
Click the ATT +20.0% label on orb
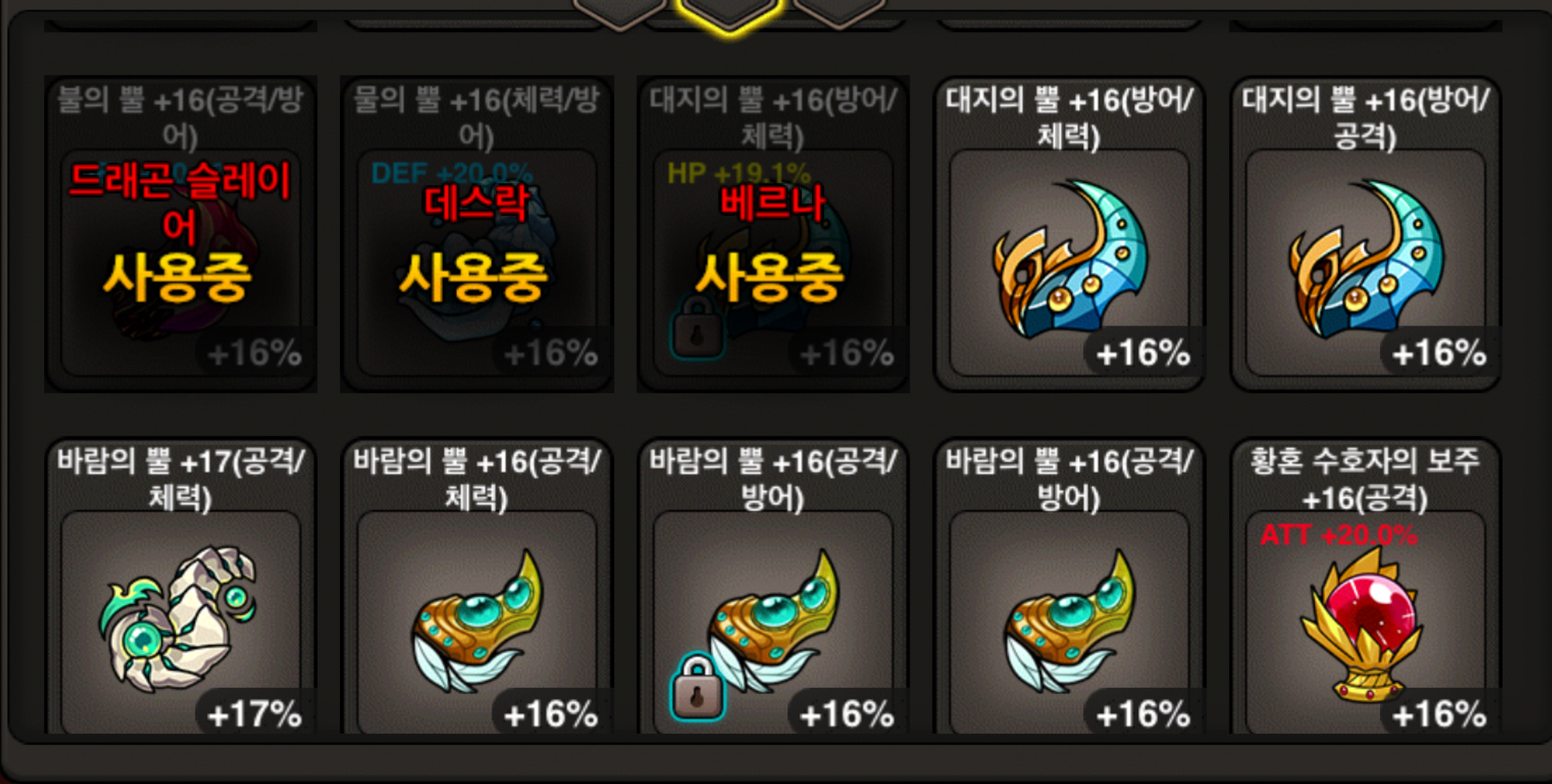[1338, 536]
